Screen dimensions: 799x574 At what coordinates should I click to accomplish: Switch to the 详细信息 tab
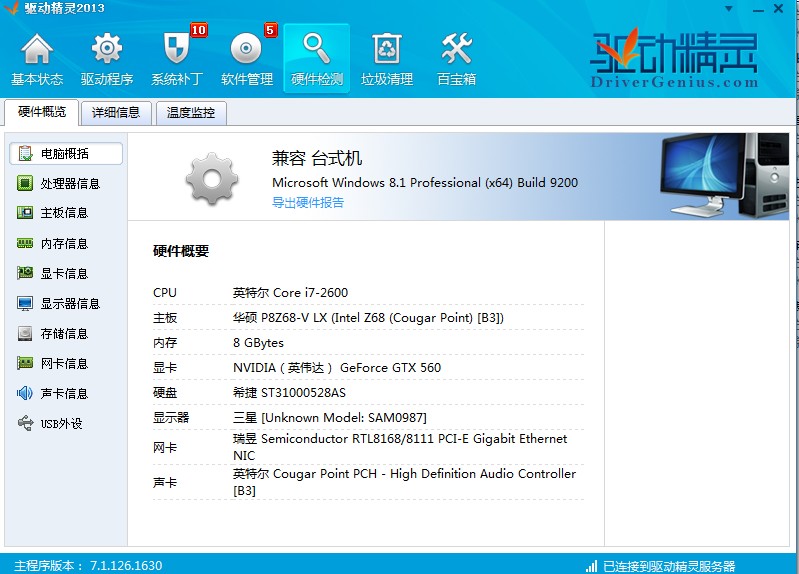(116, 113)
